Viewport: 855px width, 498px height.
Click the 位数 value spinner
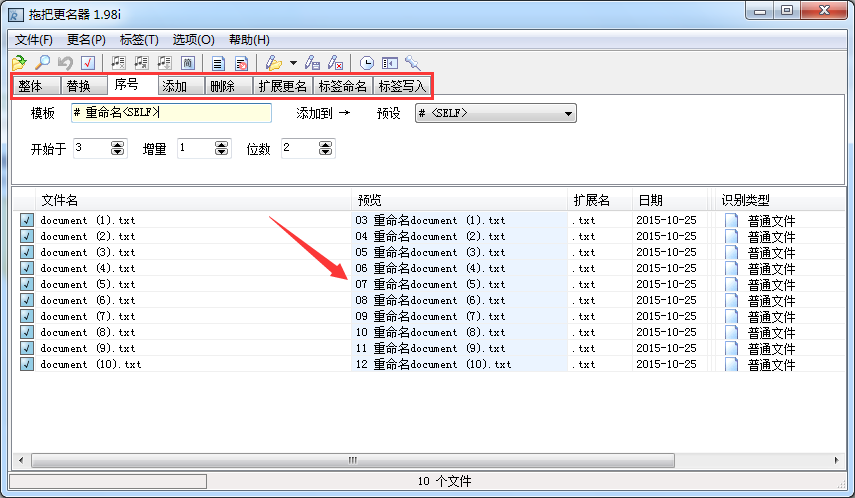[x=325, y=148]
